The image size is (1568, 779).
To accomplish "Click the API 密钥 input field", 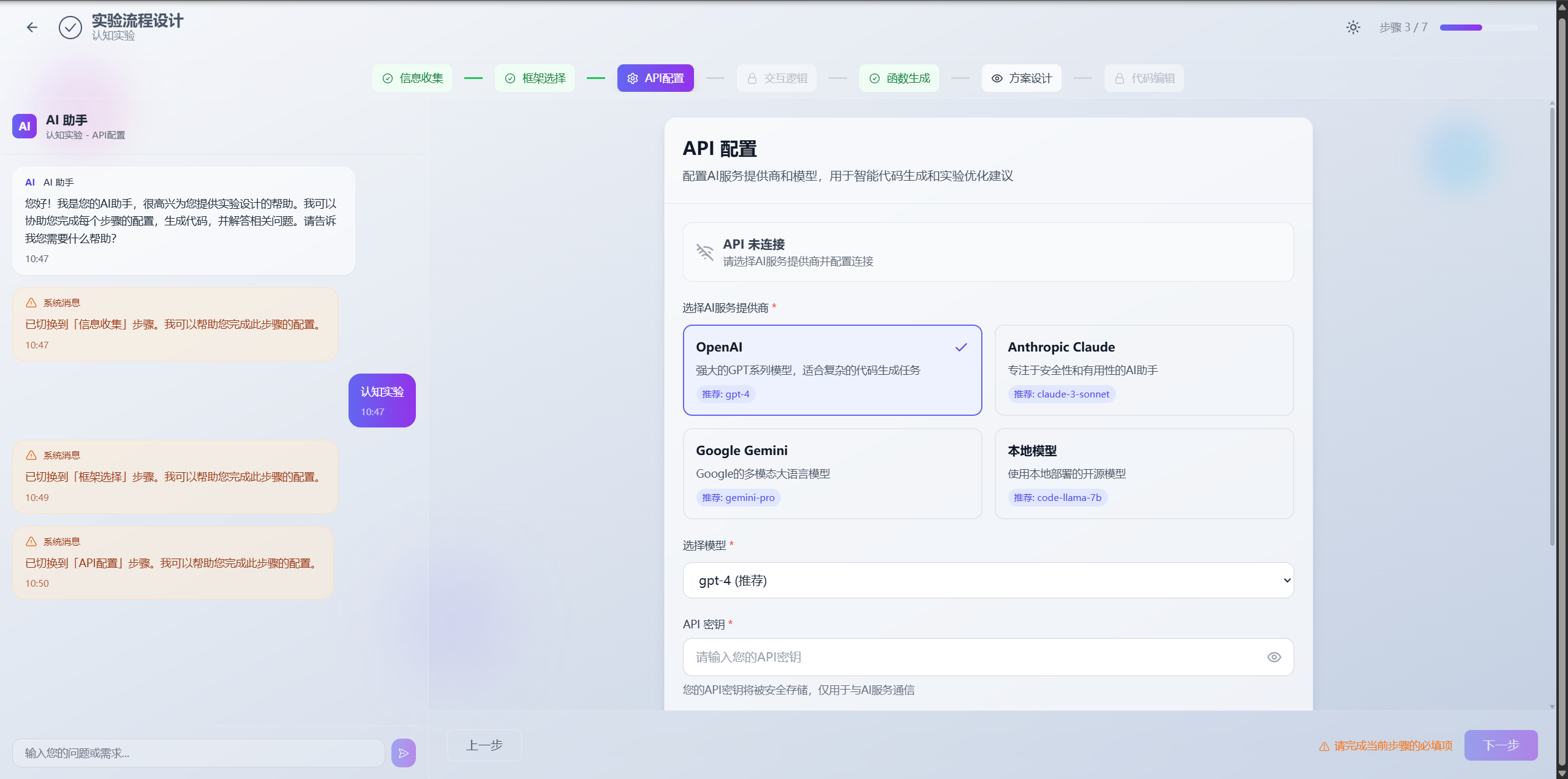I will 988,657.
